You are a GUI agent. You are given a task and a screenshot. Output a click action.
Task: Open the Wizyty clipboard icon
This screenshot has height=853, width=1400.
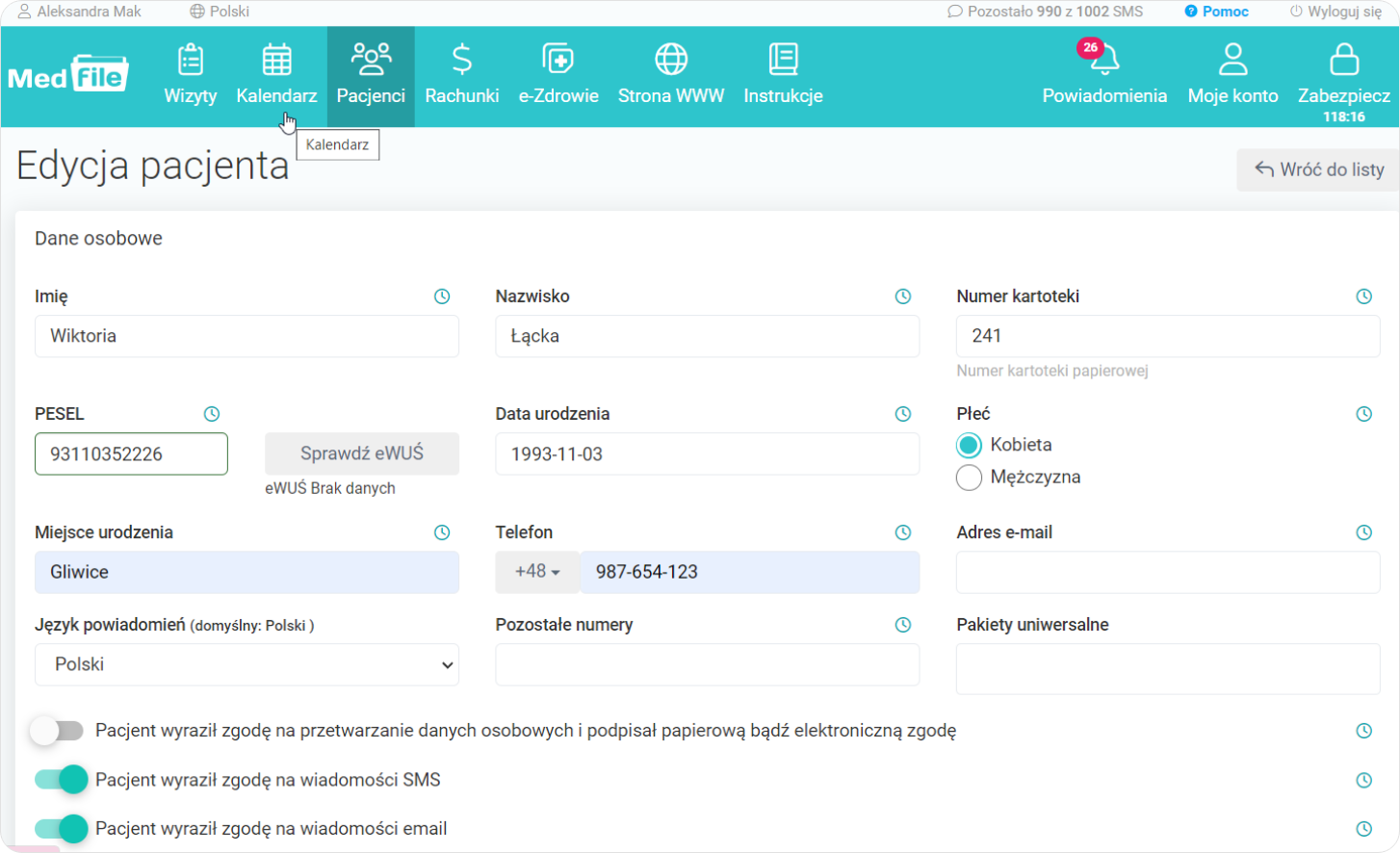191,60
